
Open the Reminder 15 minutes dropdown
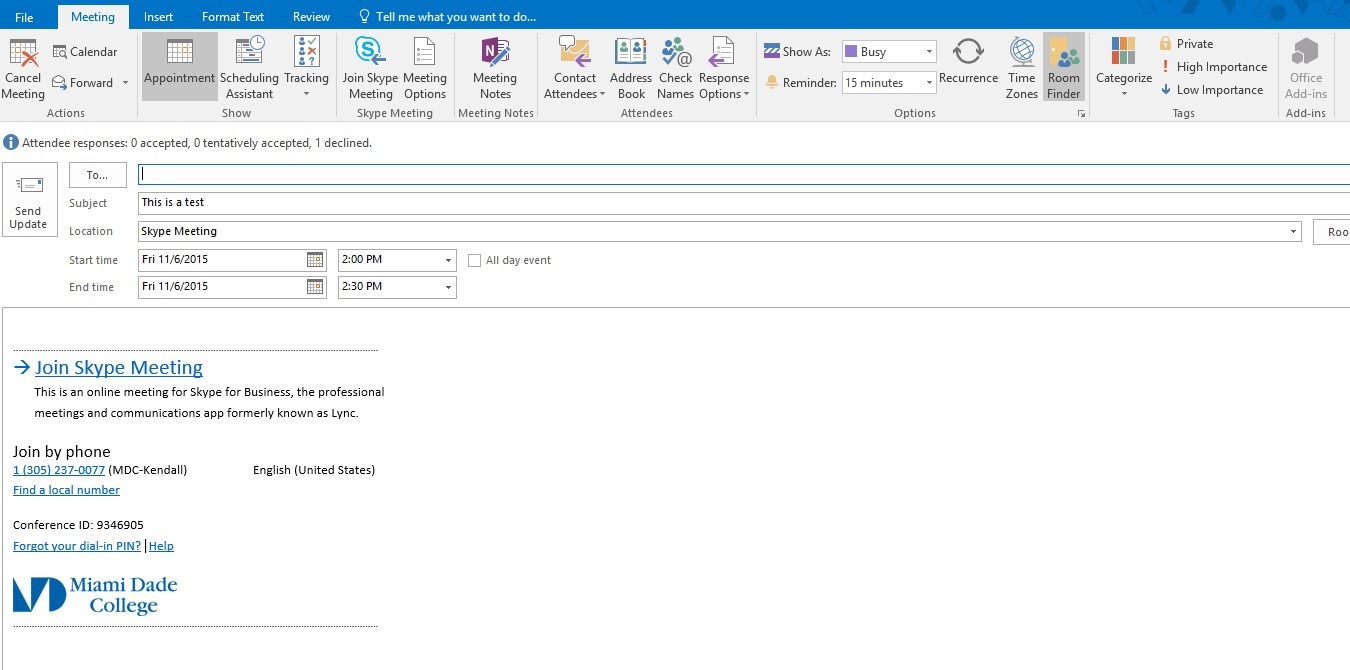929,83
